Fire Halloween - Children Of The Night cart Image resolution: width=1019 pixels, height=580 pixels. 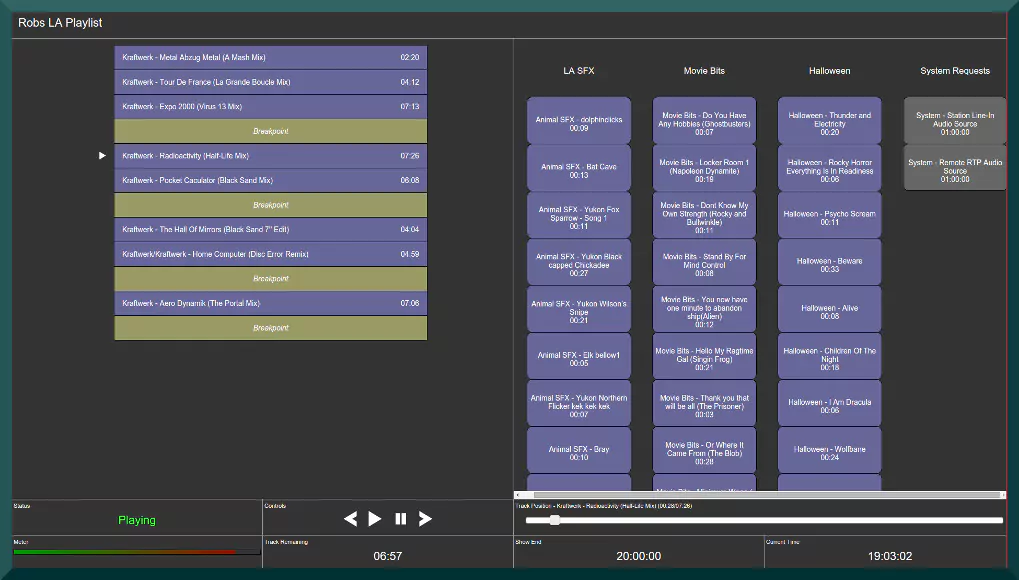tap(829, 356)
